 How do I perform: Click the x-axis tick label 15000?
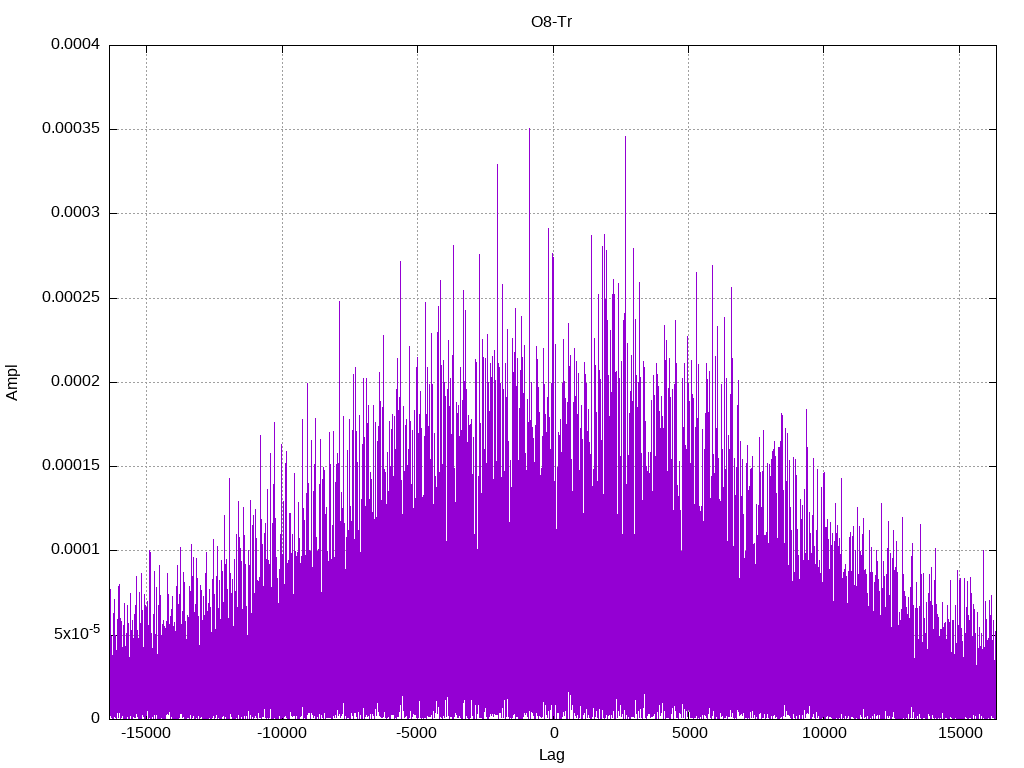(960, 733)
